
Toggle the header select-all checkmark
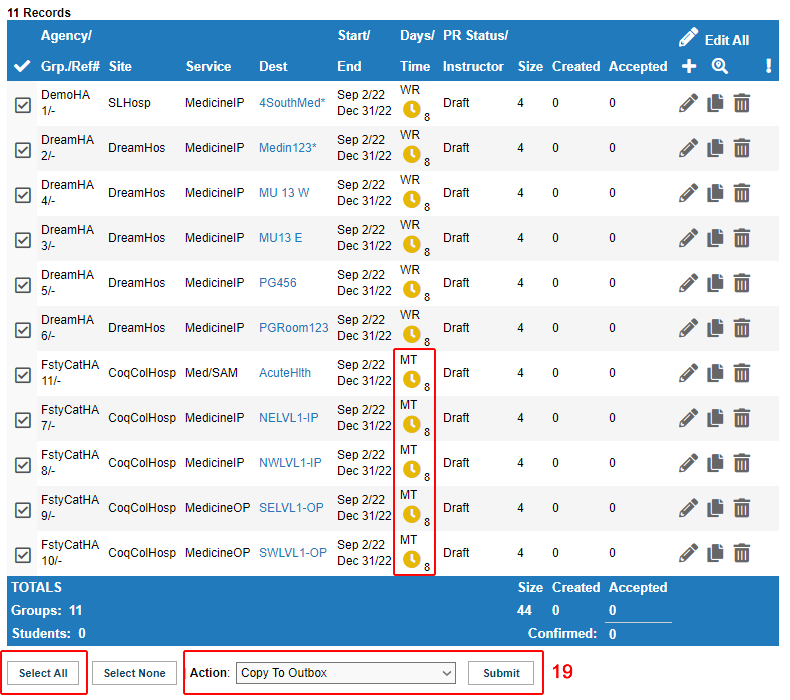pyautogui.click(x=22, y=66)
